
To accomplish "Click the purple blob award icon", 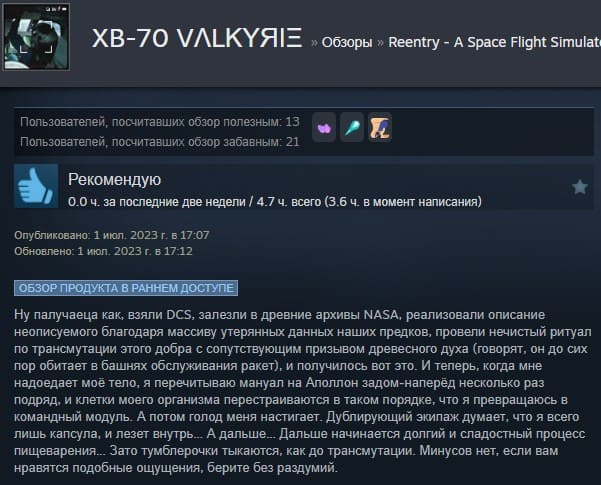I will (x=324, y=128).
